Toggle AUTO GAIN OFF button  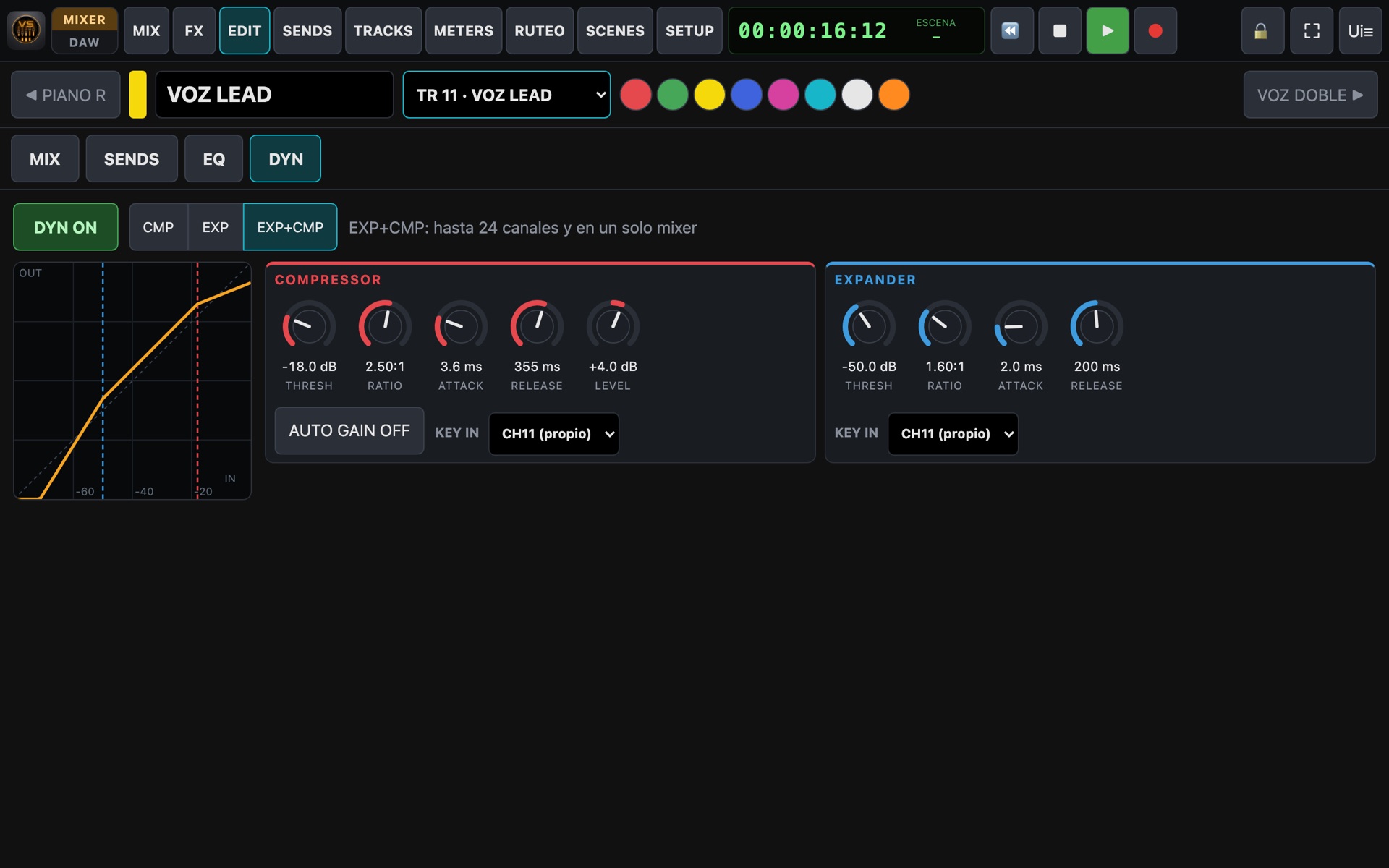(x=349, y=430)
